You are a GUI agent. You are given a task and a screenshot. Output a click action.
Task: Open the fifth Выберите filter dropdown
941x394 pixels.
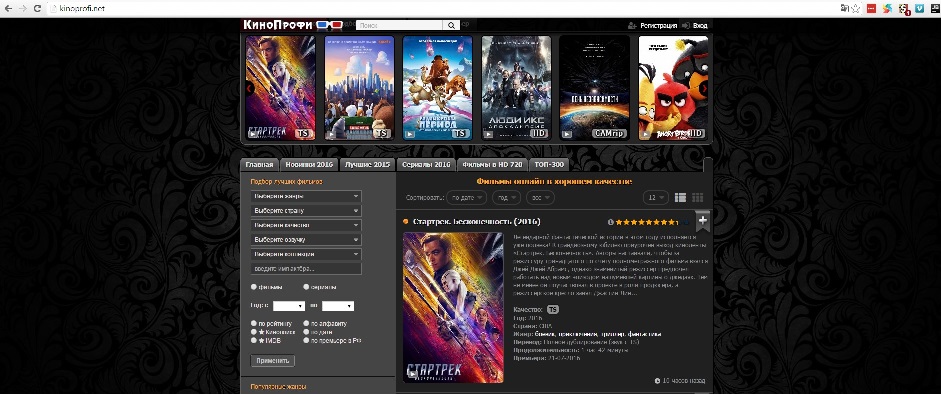point(306,254)
